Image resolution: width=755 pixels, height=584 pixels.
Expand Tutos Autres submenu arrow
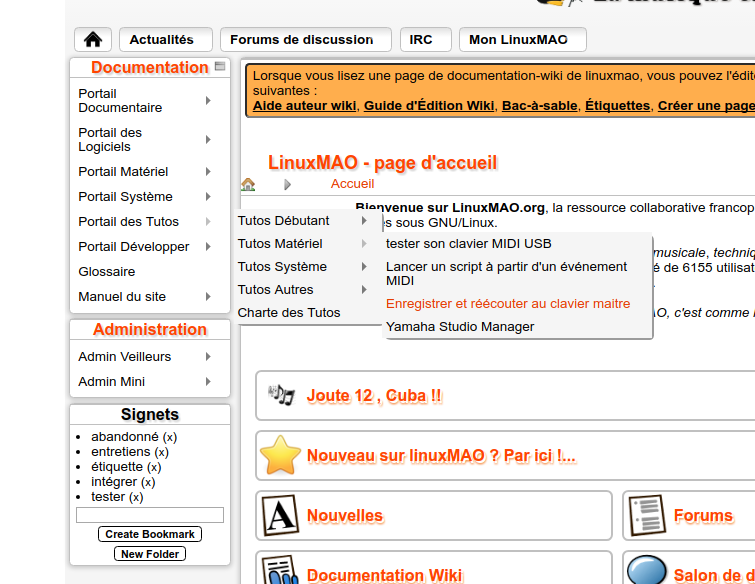pyautogui.click(x=364, y=289)
